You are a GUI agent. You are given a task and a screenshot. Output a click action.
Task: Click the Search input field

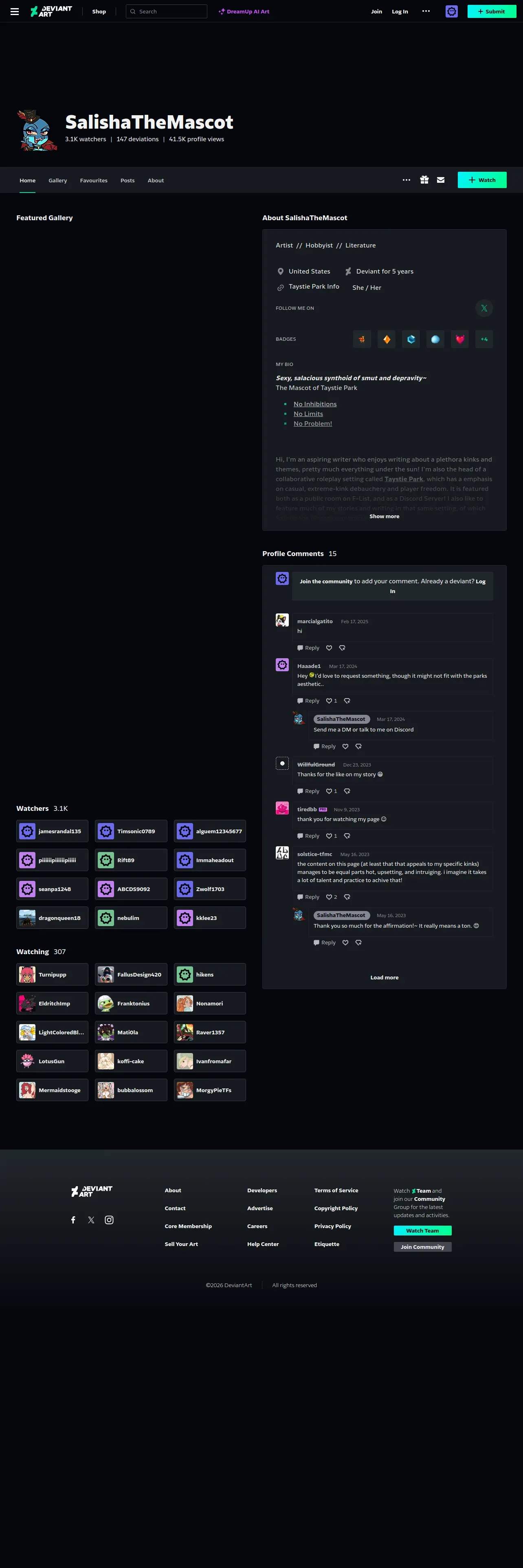point(166,11)
